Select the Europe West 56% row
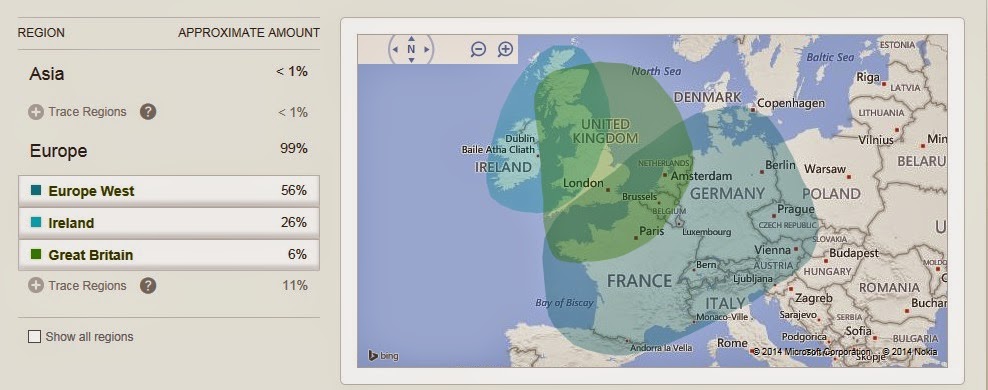 point(169,191)
